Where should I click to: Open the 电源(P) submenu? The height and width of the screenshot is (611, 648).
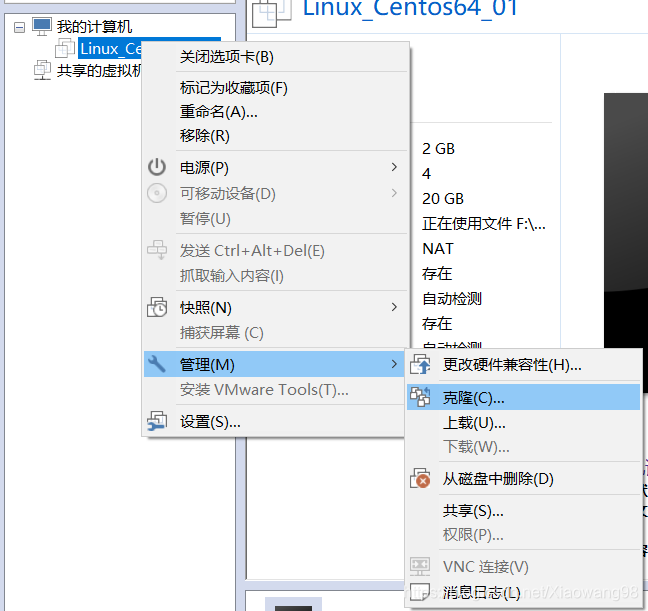275,167
